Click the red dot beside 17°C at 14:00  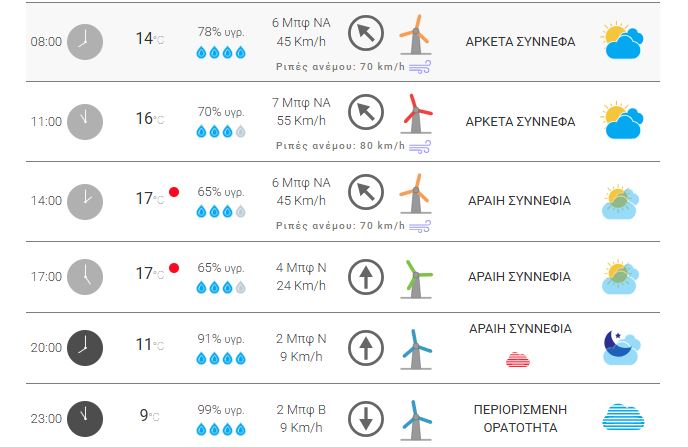tap(174, 191)
